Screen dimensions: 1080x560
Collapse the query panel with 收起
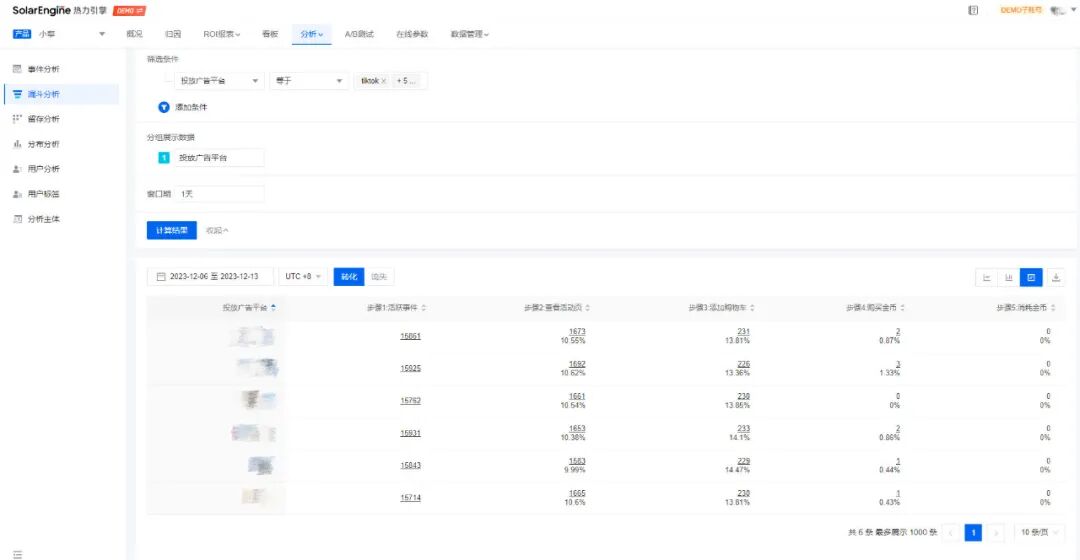click(x=217, y=231)
